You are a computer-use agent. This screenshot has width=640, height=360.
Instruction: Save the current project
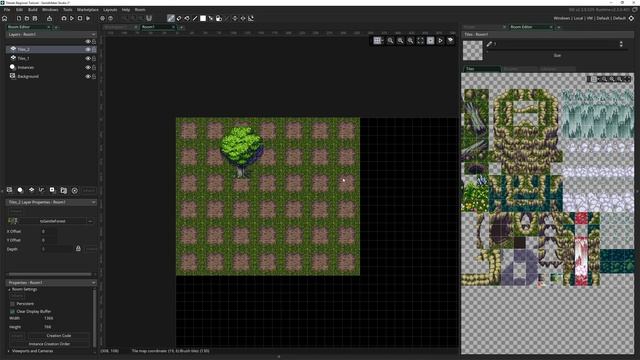click(35, 18)
